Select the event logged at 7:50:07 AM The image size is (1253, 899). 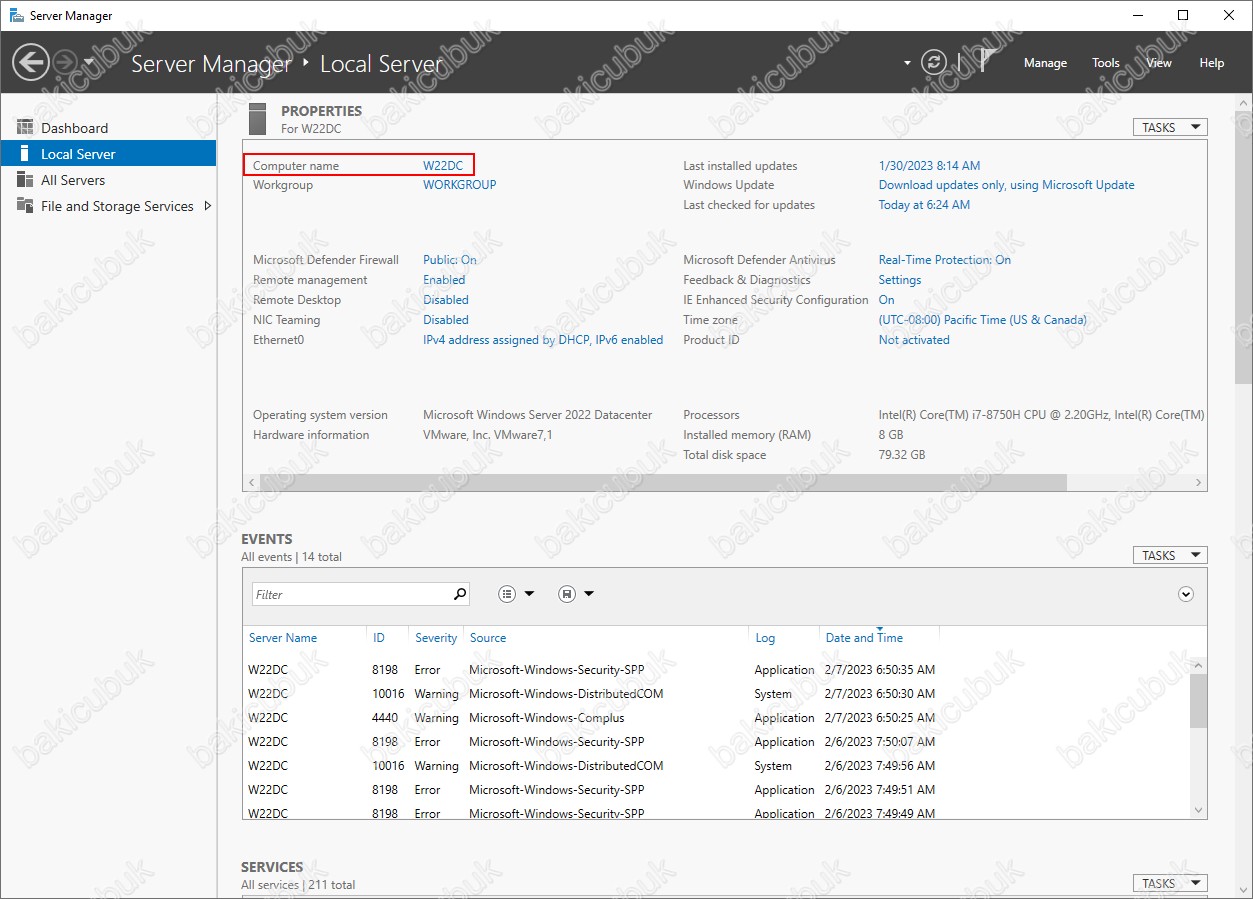(717, 742)
